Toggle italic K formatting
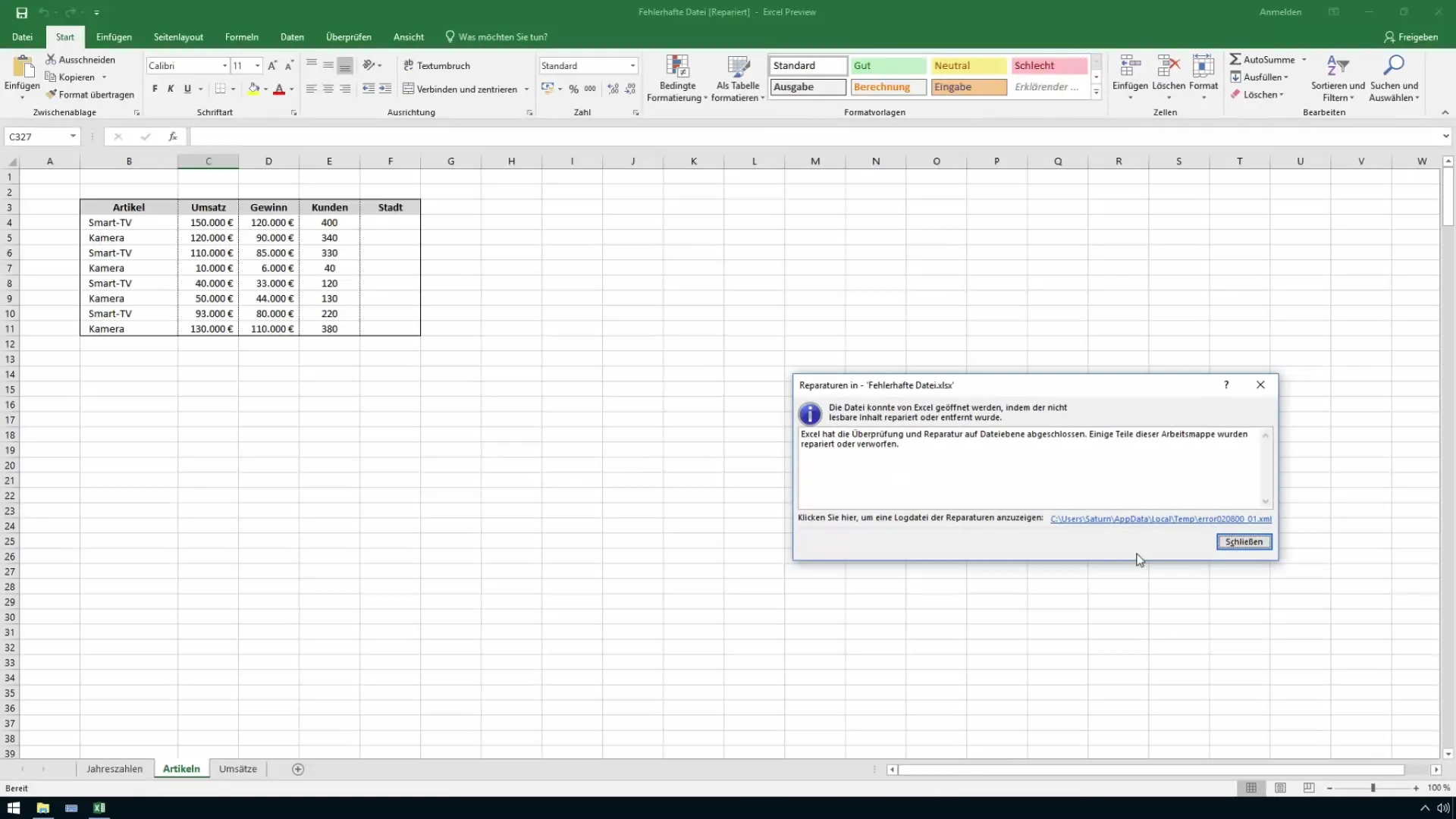The height and width of the screenshot is (819, 1456). click(171, 89)
